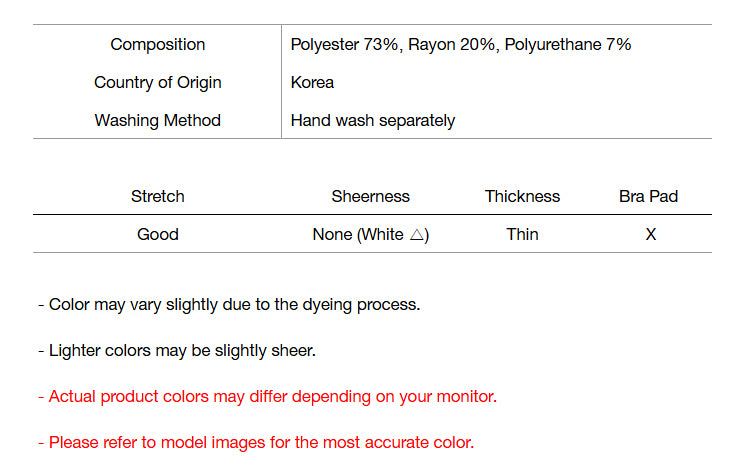
Task: Click the X mark under Bra Pad
Action: [650, 234]
